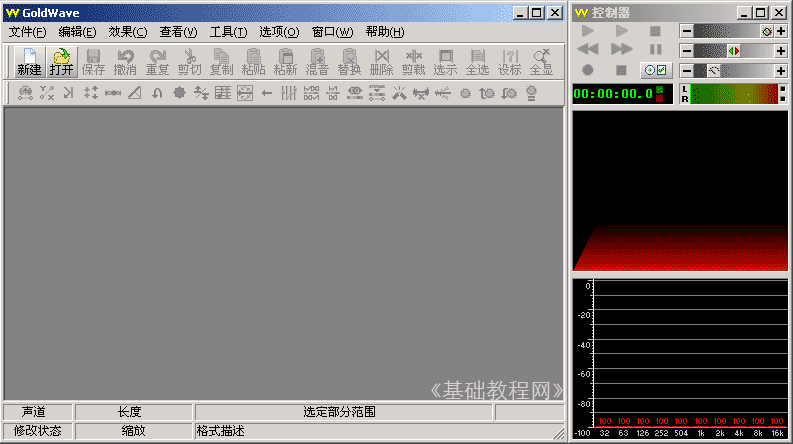Click the pause button in the controller
The height and width of the screenshot is (444, 793).
(x=655, y=49)
